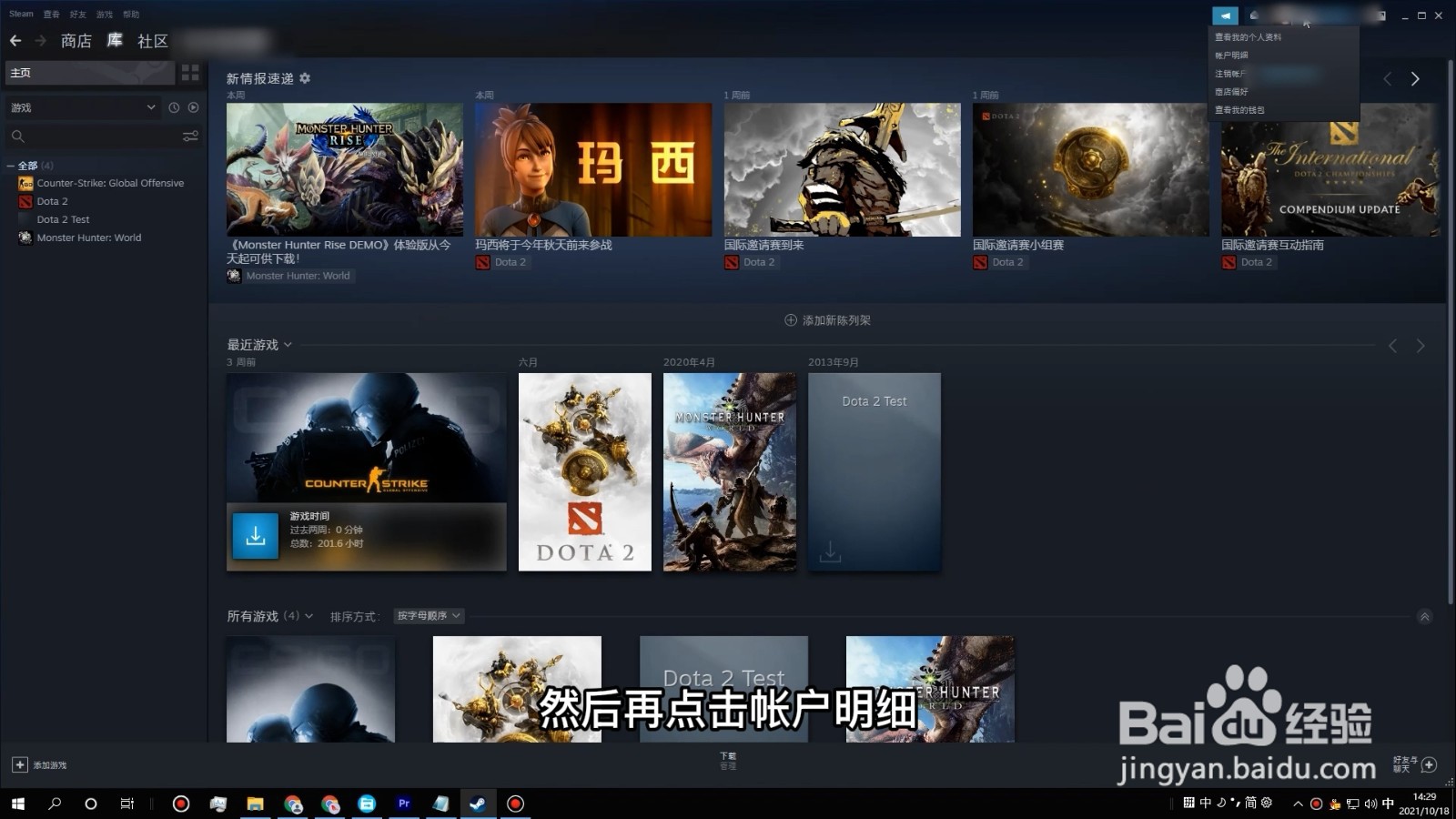Open recent activity clock filter icon
Screen dimensions: 1456x819
click(174, 107)
